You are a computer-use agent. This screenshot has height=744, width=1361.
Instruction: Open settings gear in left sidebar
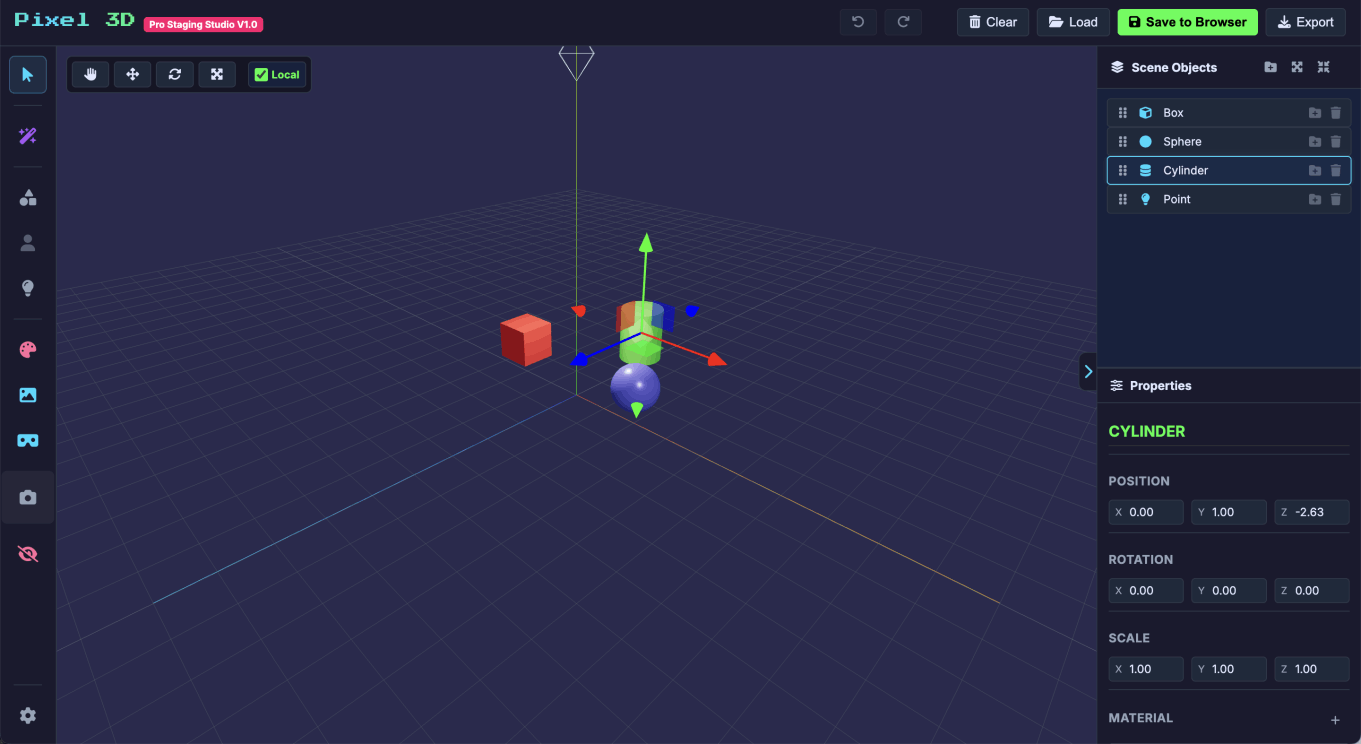(28, 715)
